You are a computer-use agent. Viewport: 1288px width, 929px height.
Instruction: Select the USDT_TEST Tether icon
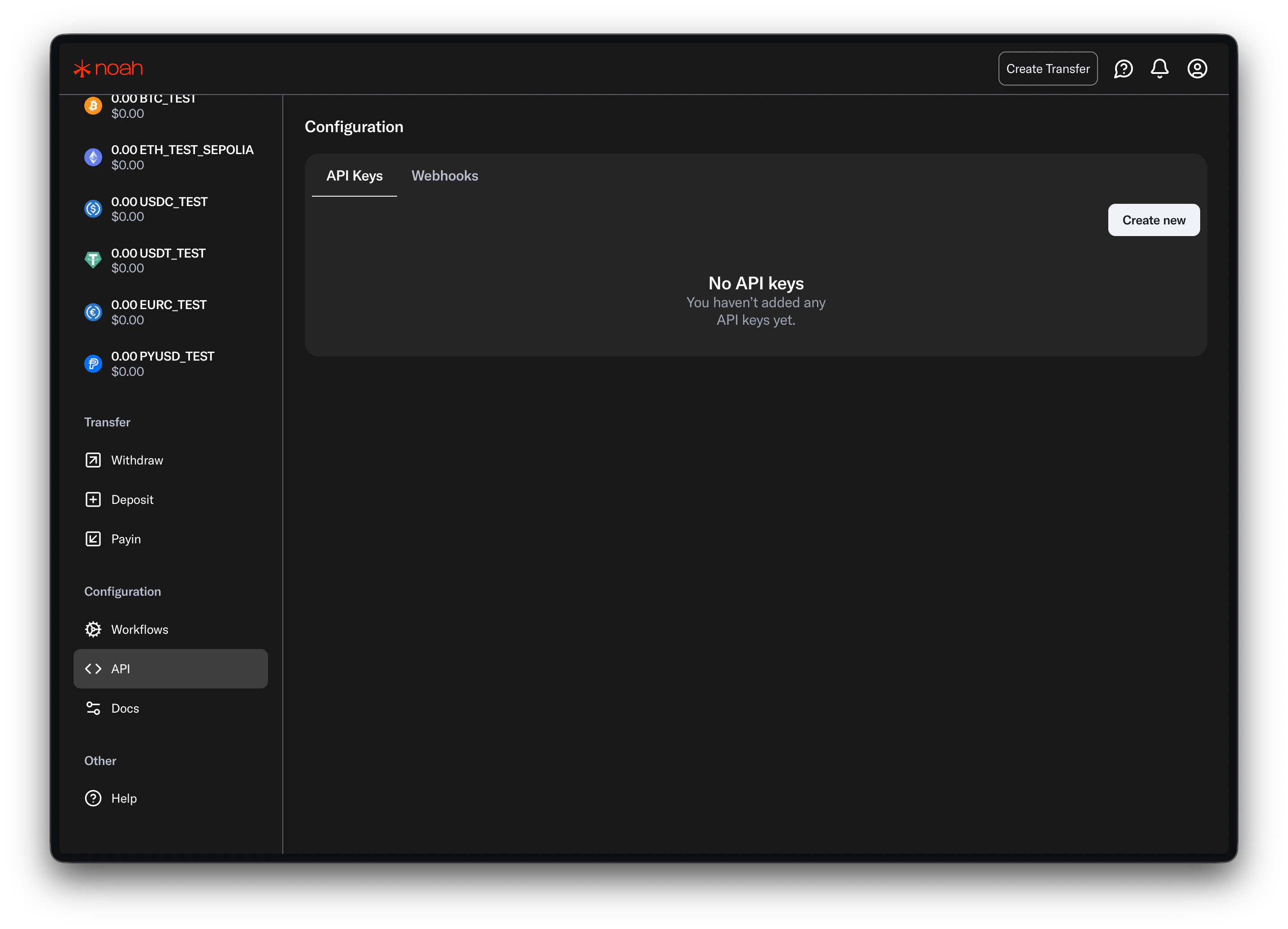[93, 260]
